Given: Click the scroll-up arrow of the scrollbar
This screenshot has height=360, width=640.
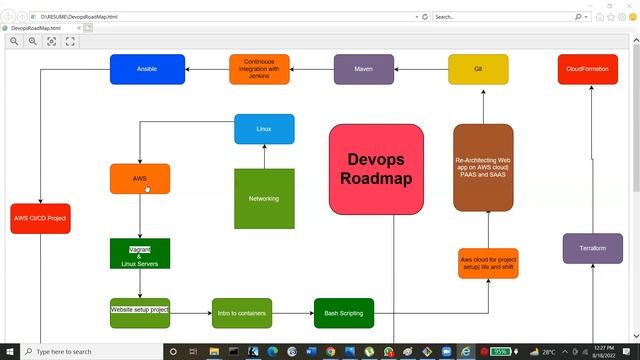Looking at the screenshot, I should point(636,40).
